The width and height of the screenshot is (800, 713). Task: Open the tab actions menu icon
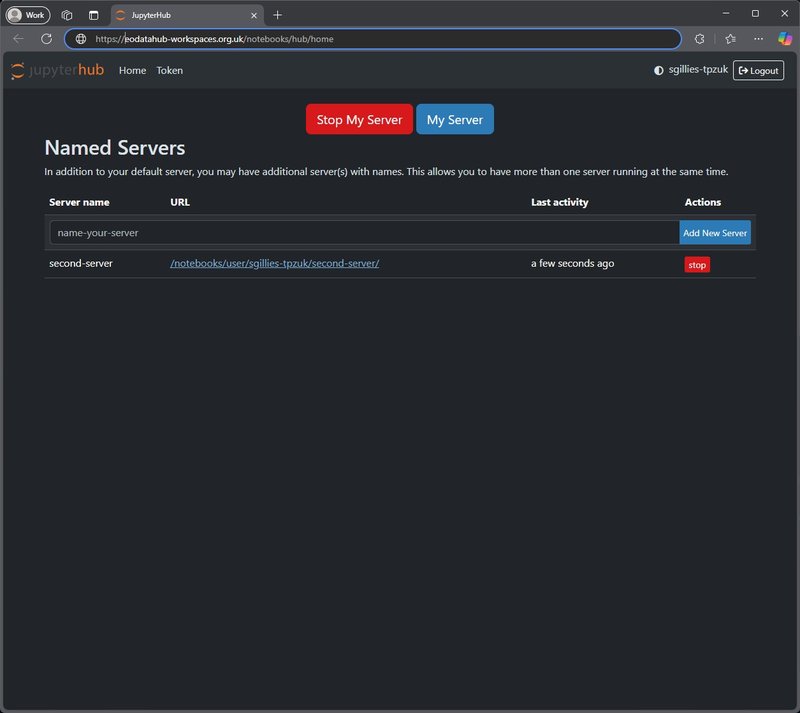[x=93, y=15]
